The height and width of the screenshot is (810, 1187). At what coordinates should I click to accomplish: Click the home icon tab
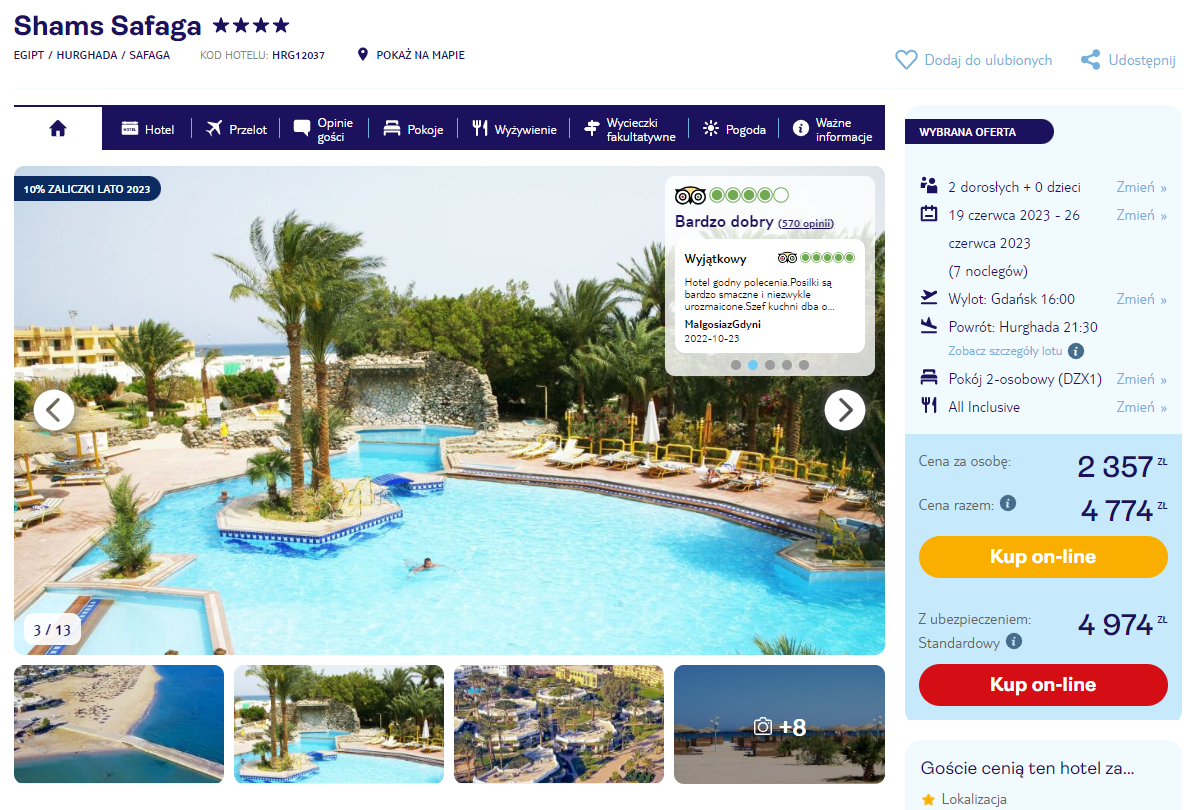click(x=58, y=128)
